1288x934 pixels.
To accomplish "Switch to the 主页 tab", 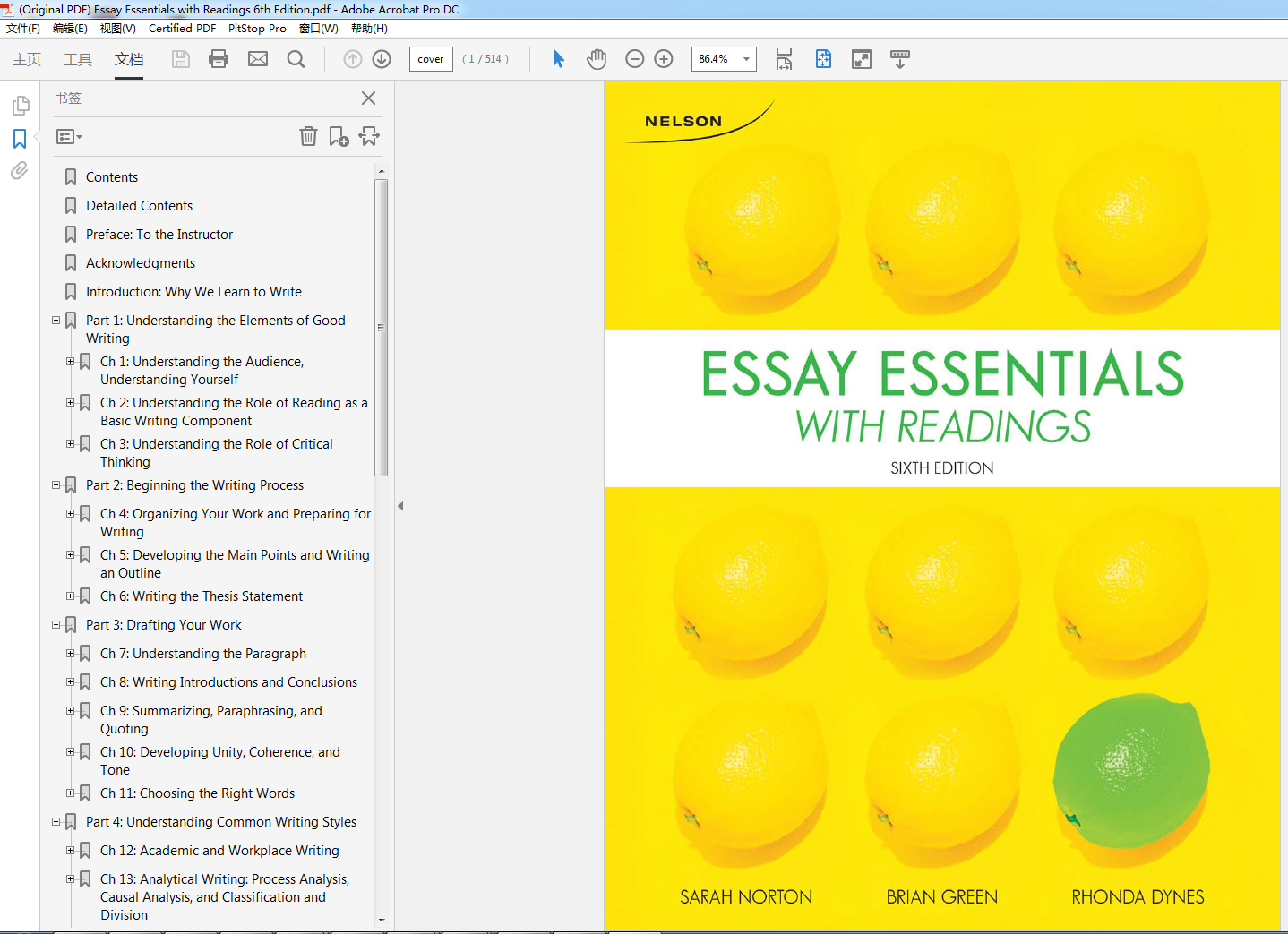I will [x=27, y=59].
